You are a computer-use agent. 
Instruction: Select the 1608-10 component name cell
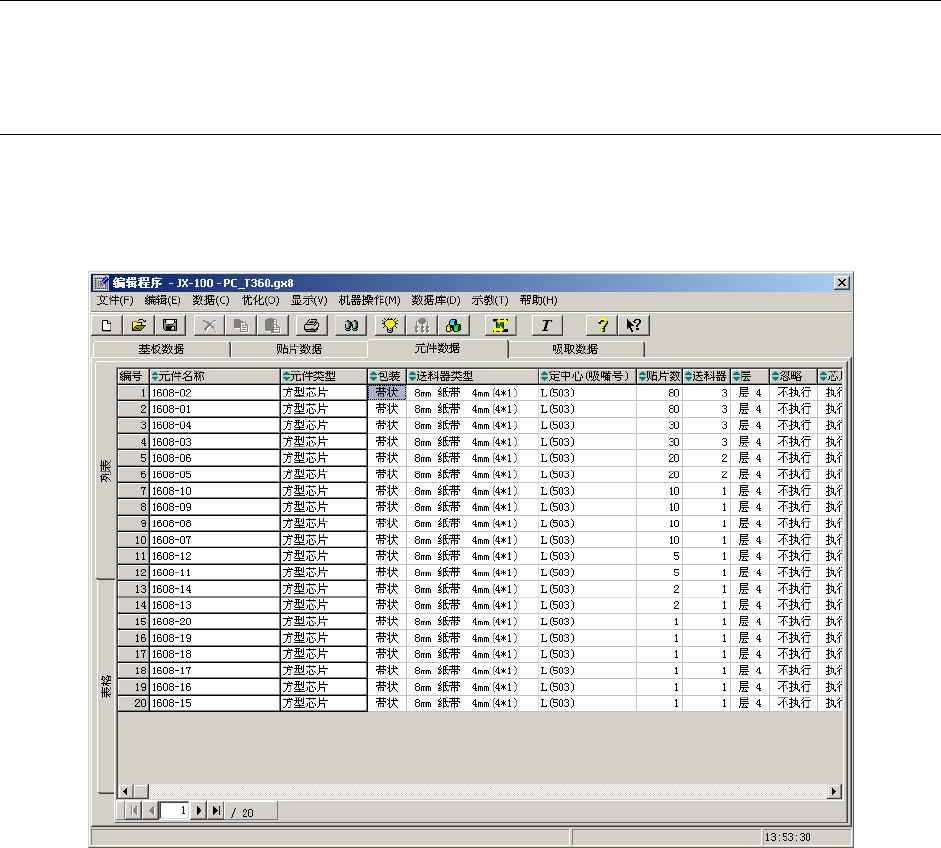click(x=214, y=491)
